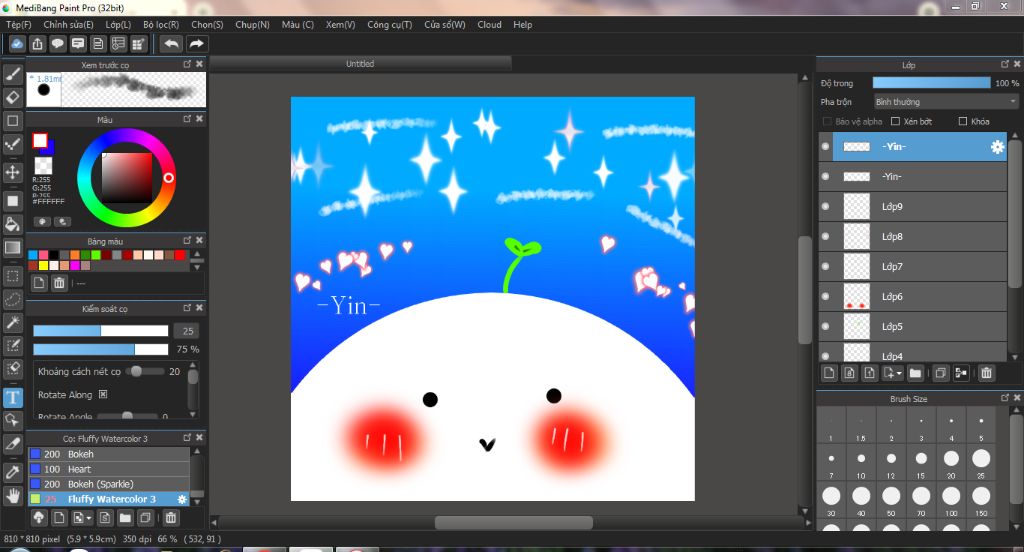Select the Brush tool in left toolbar
The height and width of the screenshot is (552, 1024).
pyautogui.click(x=12, y=74)
